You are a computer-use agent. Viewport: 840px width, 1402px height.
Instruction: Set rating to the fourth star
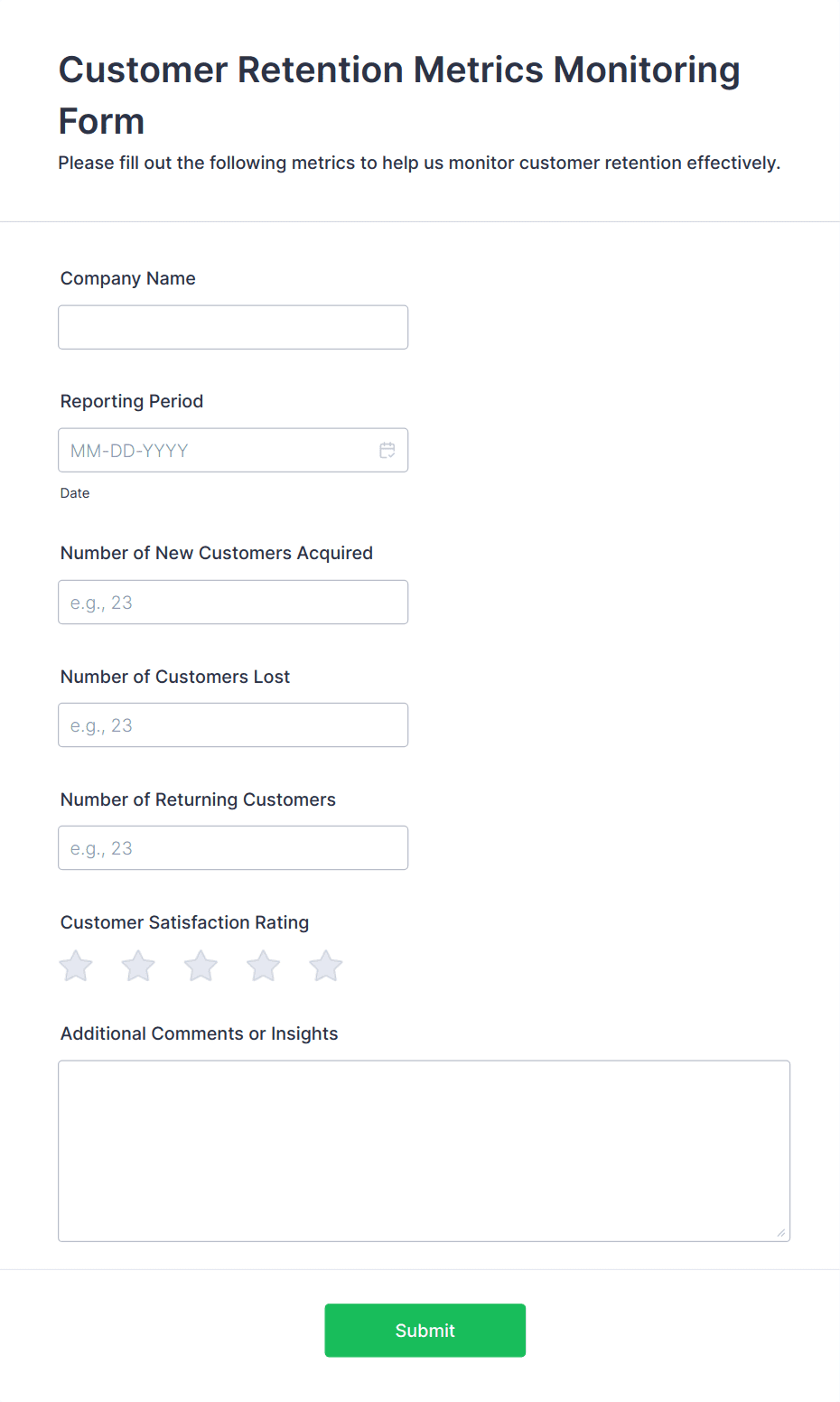click(x=264, y=966)
